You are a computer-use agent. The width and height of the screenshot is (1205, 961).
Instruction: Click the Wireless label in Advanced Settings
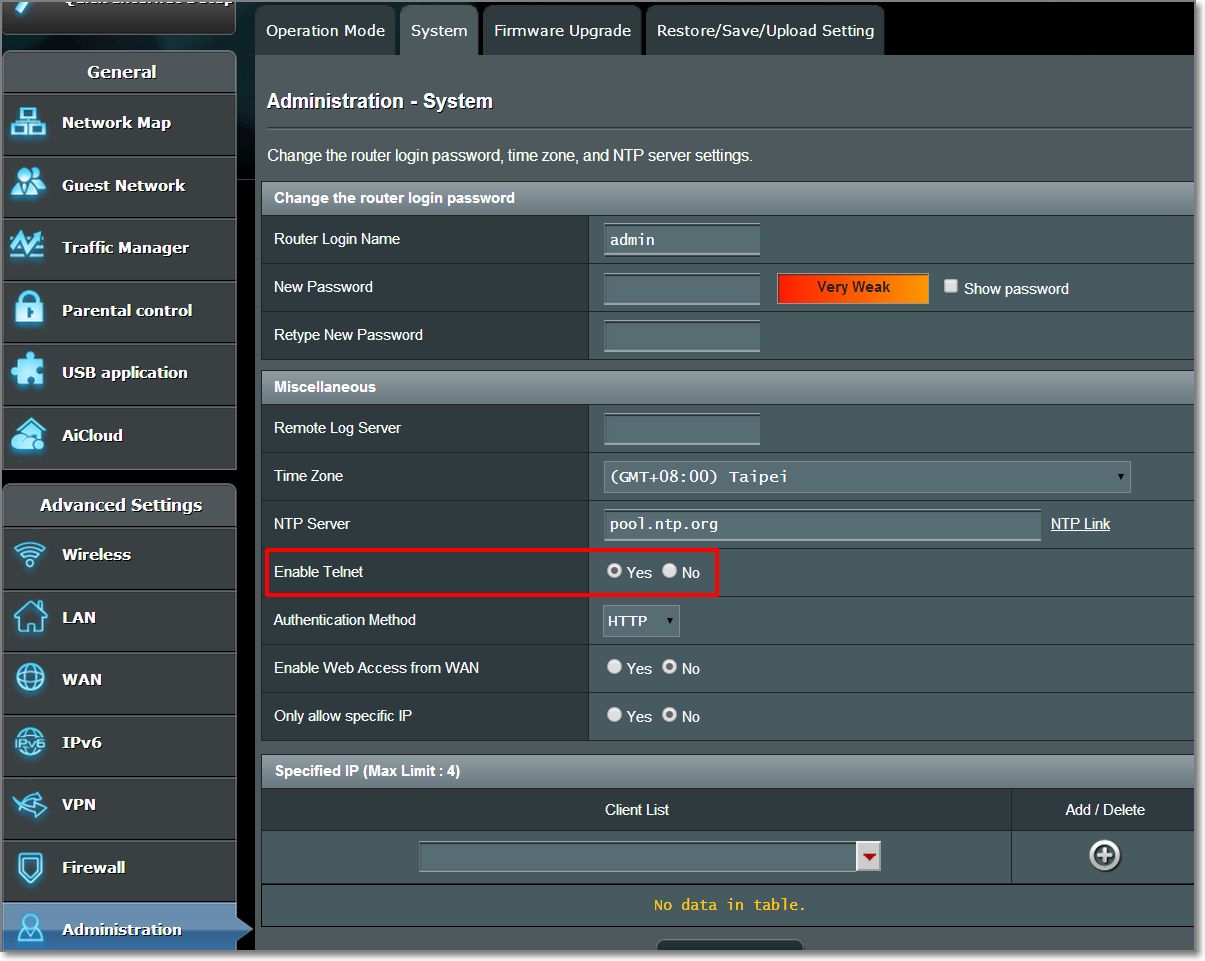96,554
